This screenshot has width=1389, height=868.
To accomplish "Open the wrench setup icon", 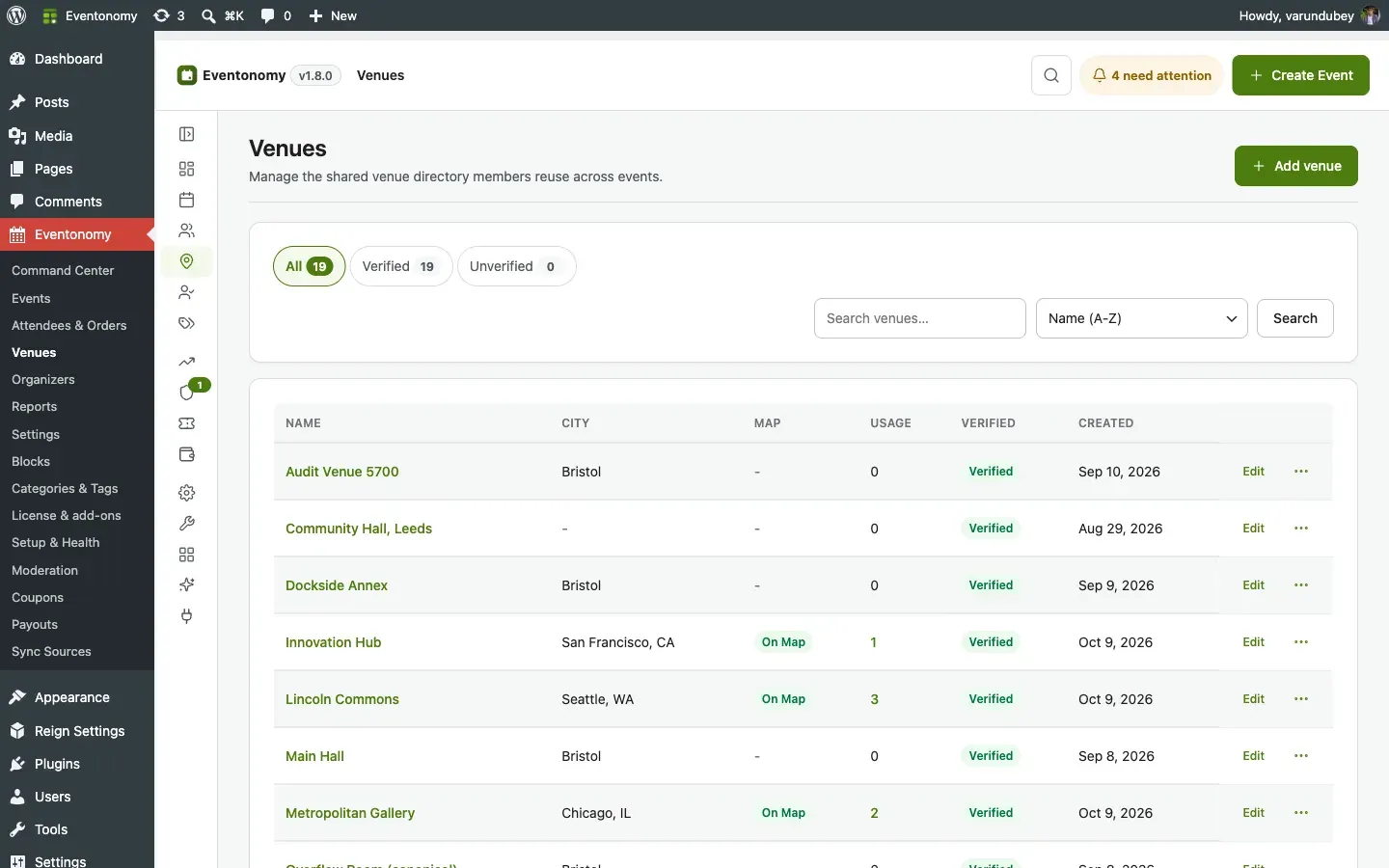I will click(x=187, y=524).
